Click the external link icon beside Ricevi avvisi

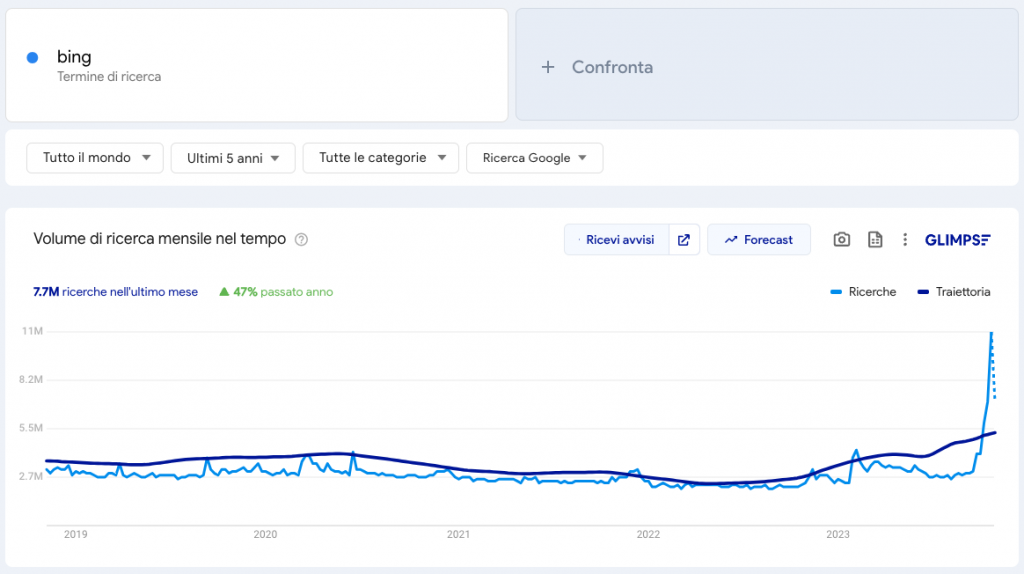[x=684, y=240]
